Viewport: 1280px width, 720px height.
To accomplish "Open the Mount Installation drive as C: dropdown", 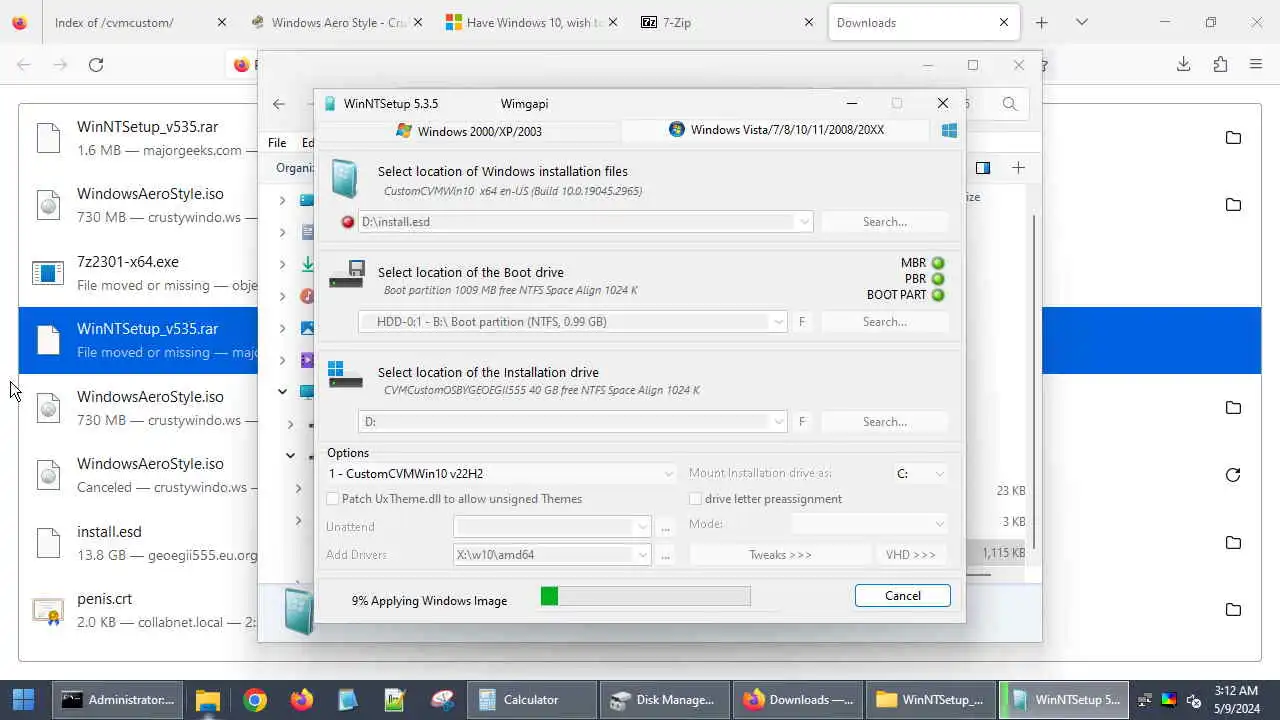I will tap(939, 474).
